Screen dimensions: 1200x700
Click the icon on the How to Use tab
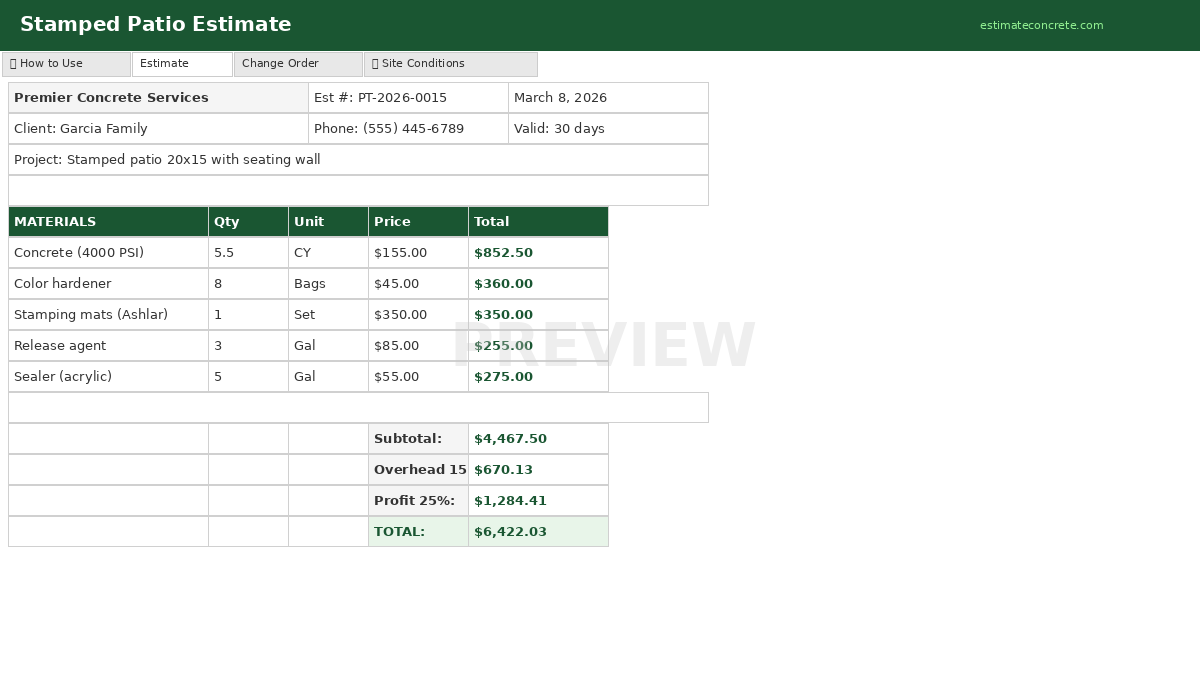[x=13, y=64]
